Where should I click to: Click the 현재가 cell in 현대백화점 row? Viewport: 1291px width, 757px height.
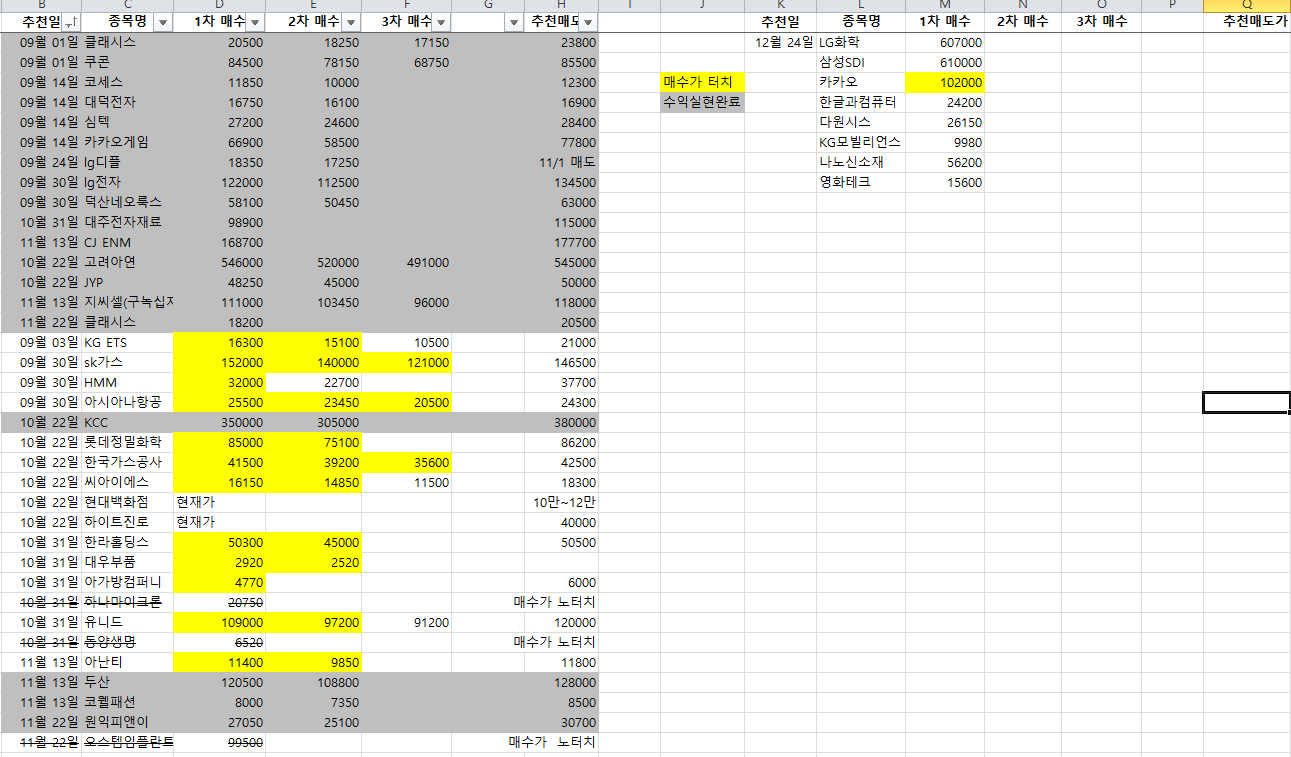[219, 502]
